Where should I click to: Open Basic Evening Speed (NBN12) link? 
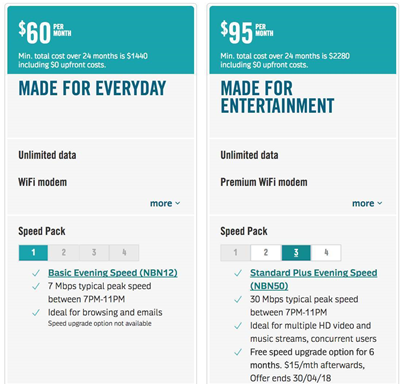(113, 273)
